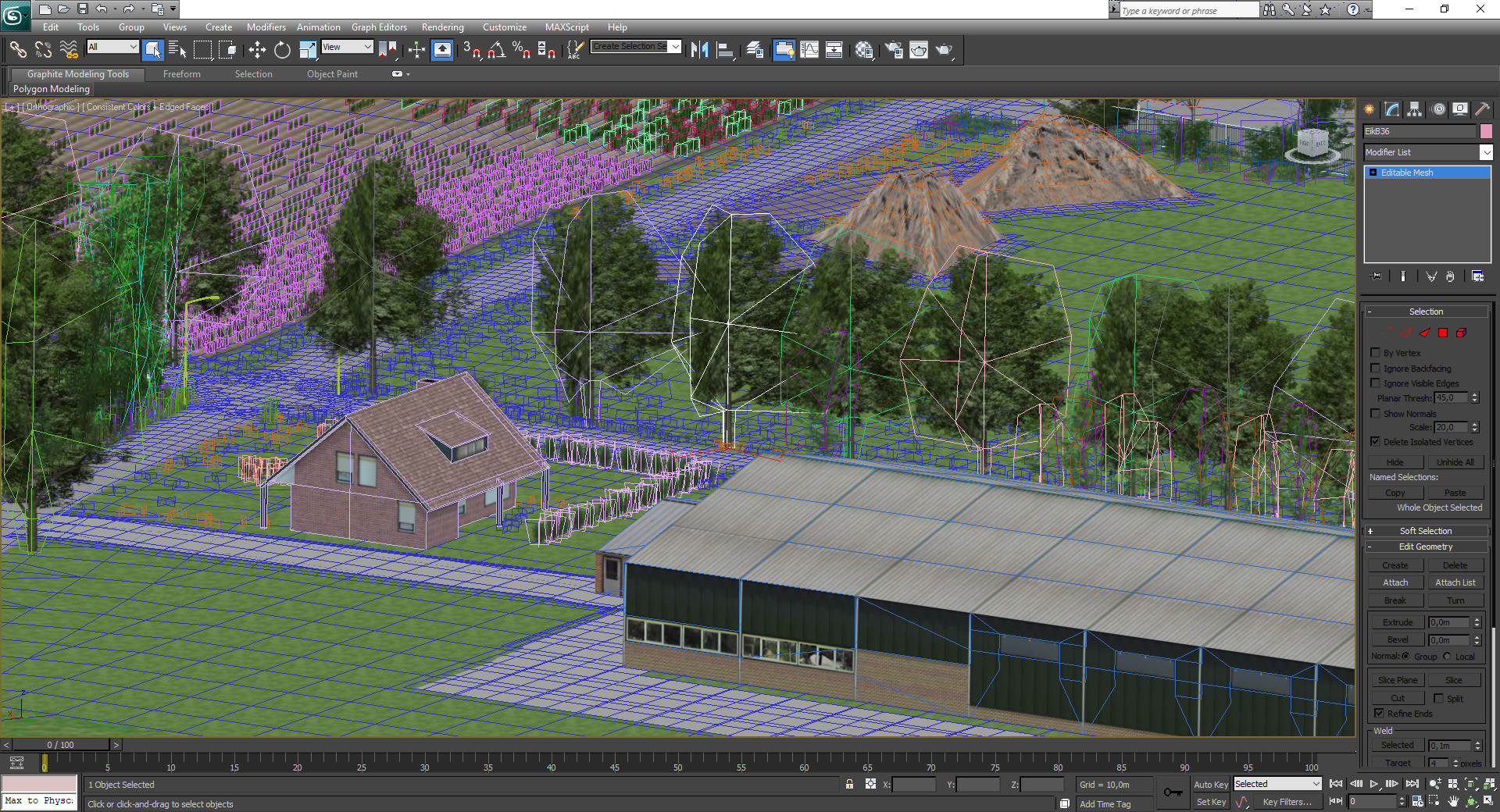Open the Manage Layers dialog

pos(755,50)
